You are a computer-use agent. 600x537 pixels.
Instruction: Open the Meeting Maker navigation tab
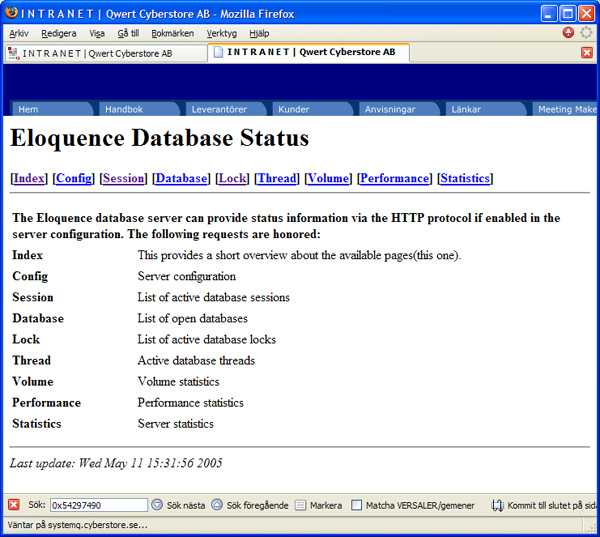pyautogui.click(x=564, y=109)
